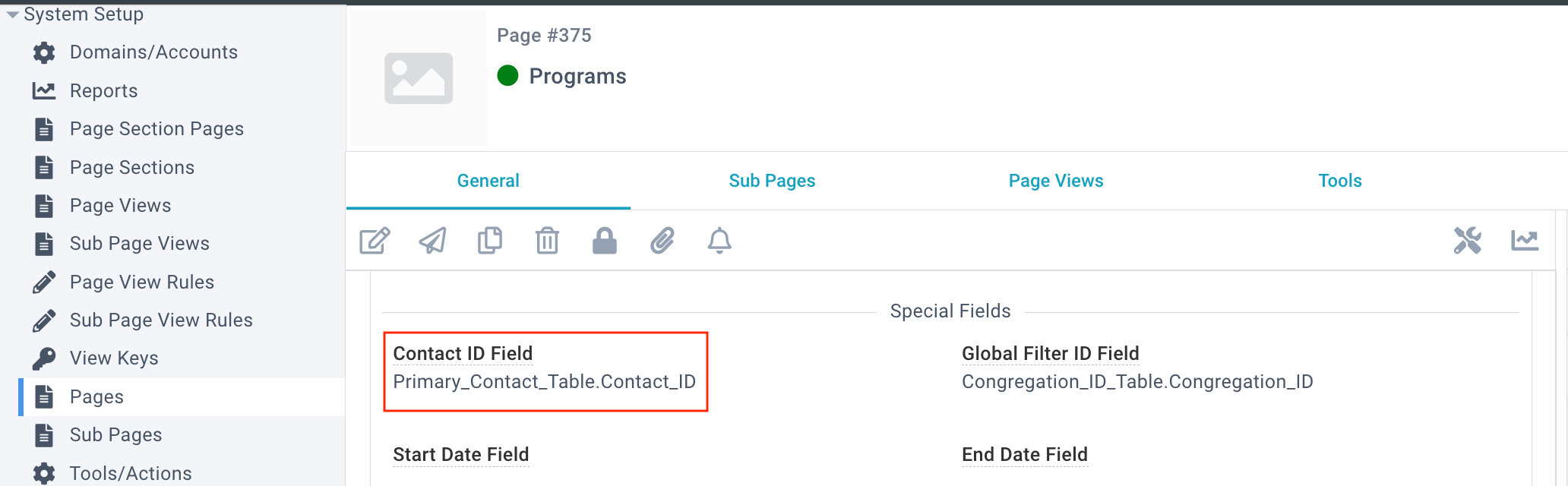Viewport: 1568px width, 486px height.
Task: Click the padlock security icon
Action: pyautogui.click(x=605, y=241)
